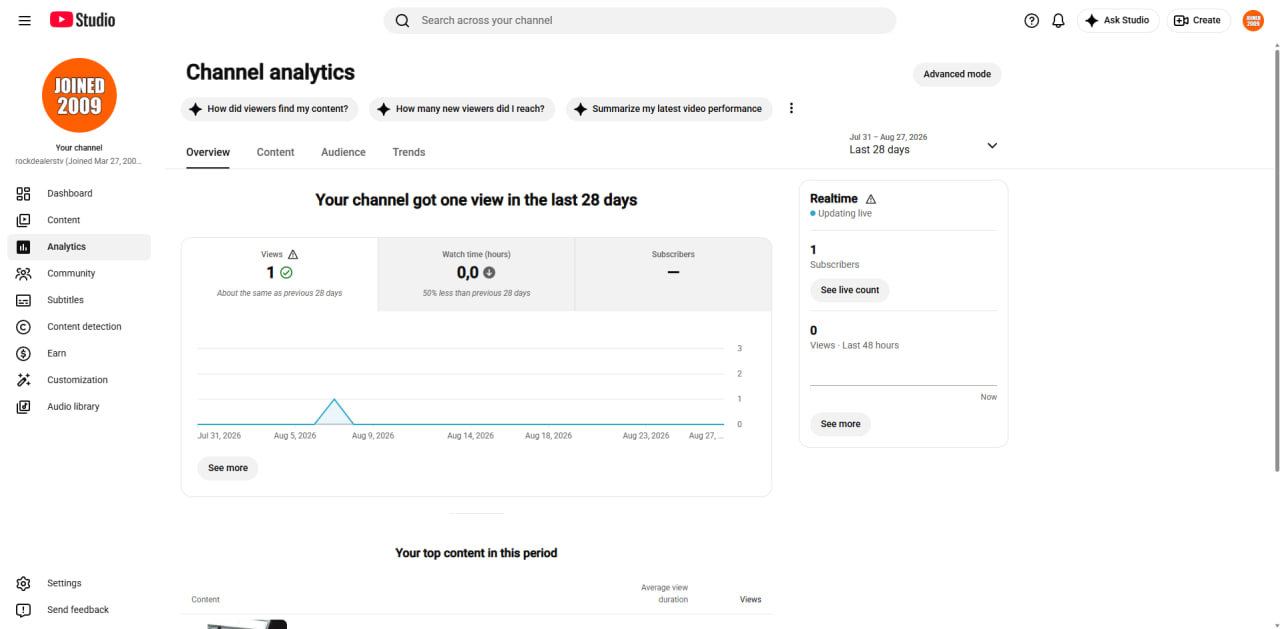Click the green check icon under Views
Image resolution: width=1280 pixels, height=629 pixels.
(x=286, y=272)
